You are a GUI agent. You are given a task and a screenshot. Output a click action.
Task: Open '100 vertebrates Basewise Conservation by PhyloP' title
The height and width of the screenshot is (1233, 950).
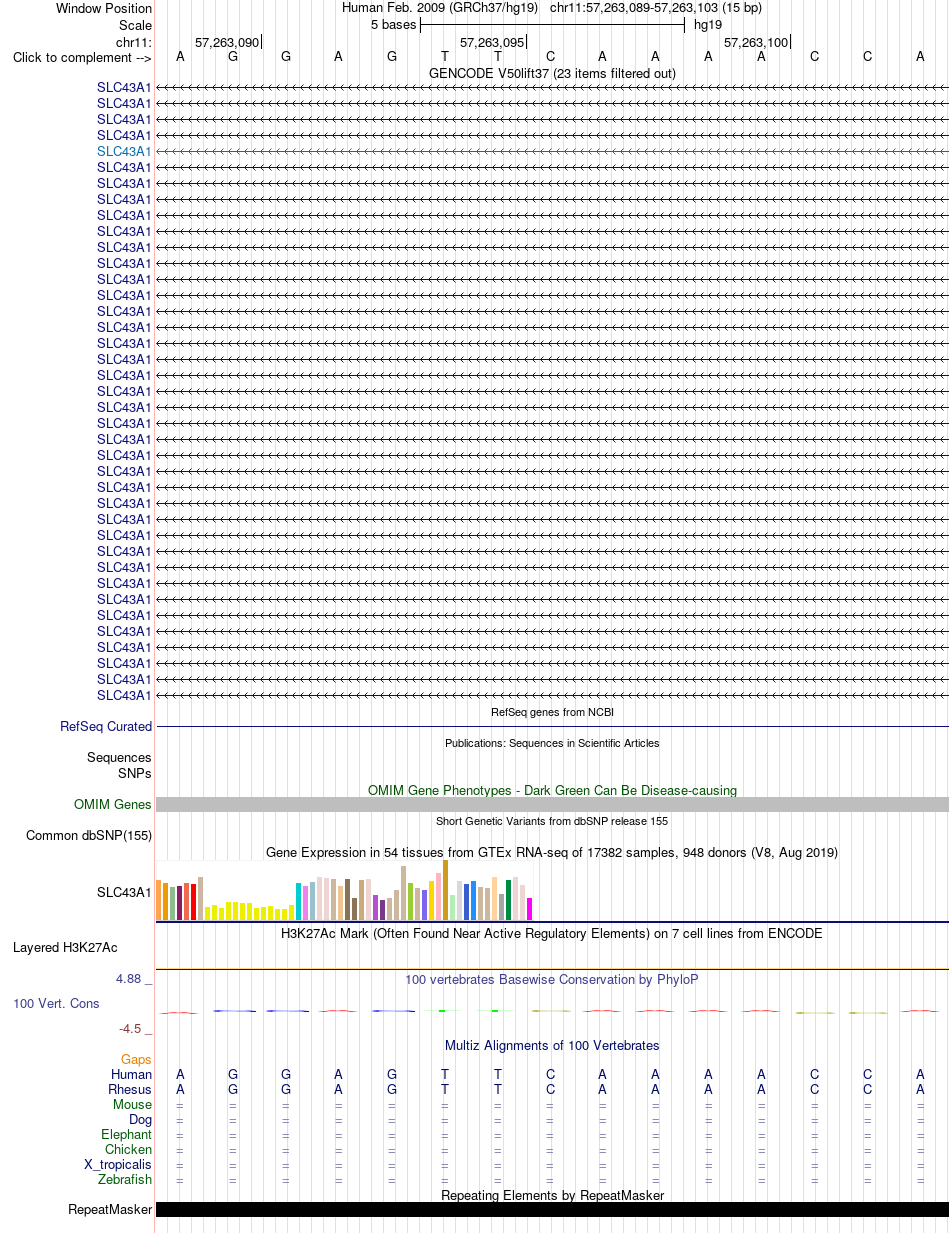(552, 979)
